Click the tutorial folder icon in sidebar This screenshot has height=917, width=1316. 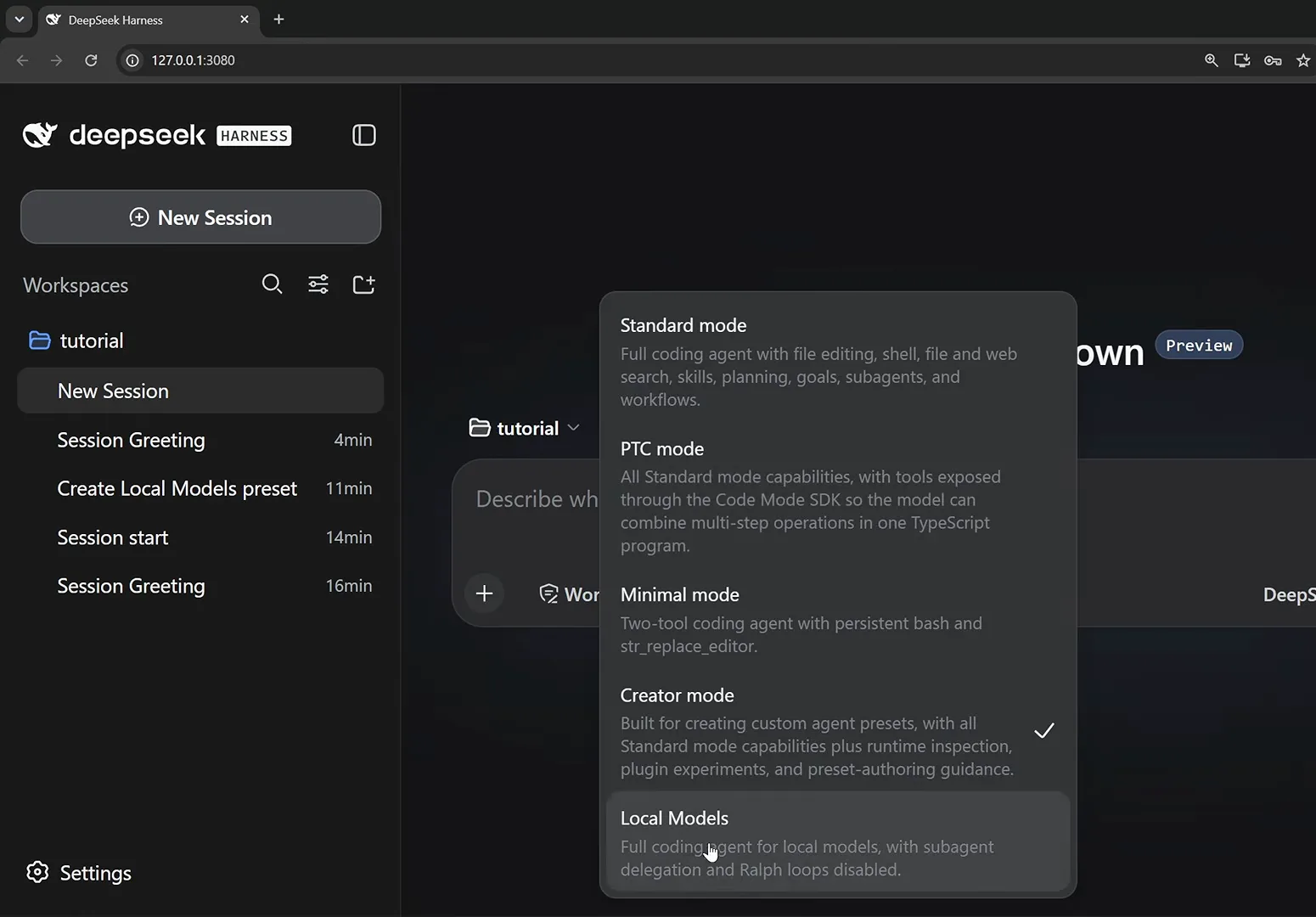click(40, 340)
